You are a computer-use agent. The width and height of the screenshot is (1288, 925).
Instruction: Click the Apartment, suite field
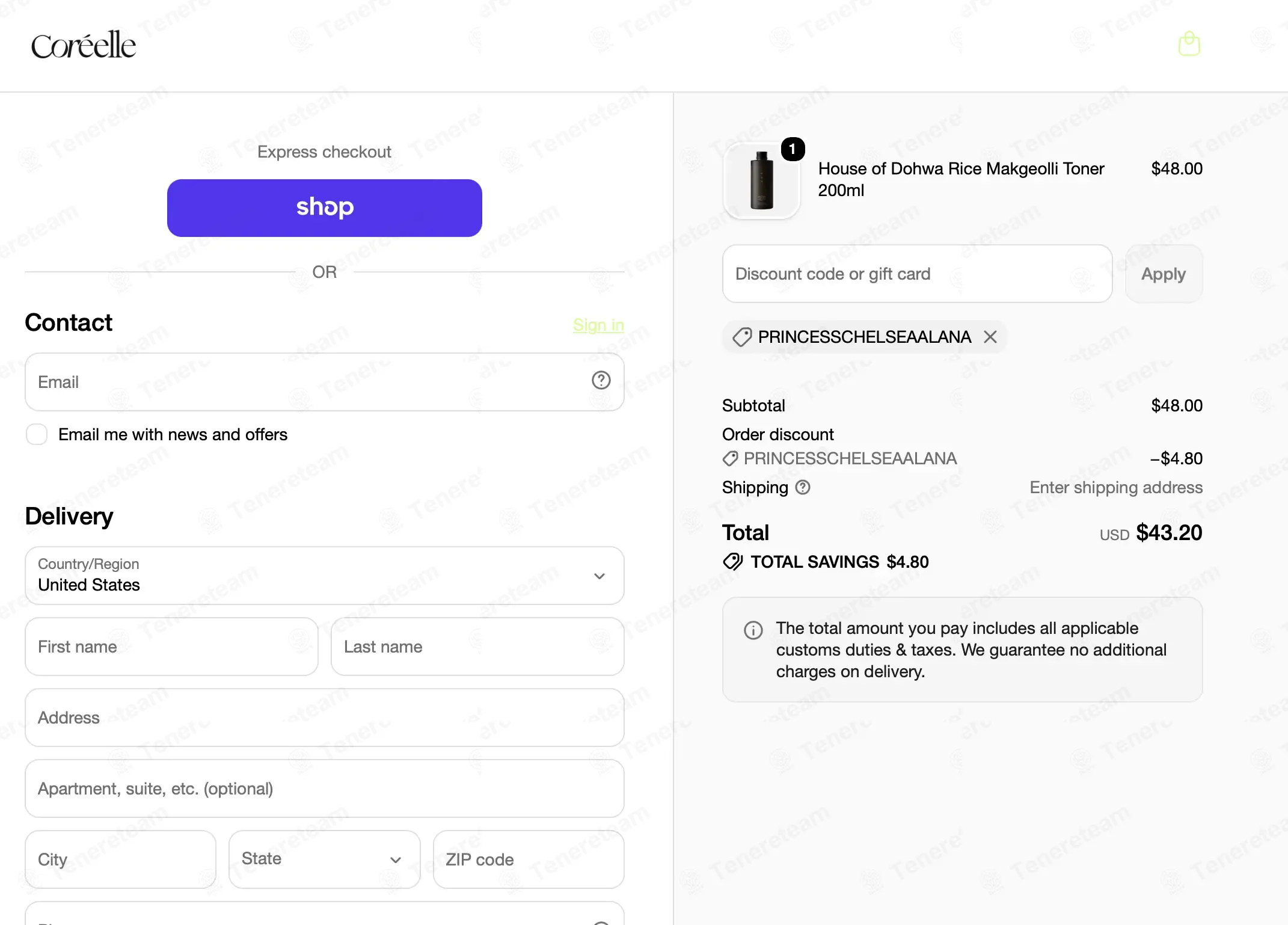click(x=325, y=788)
